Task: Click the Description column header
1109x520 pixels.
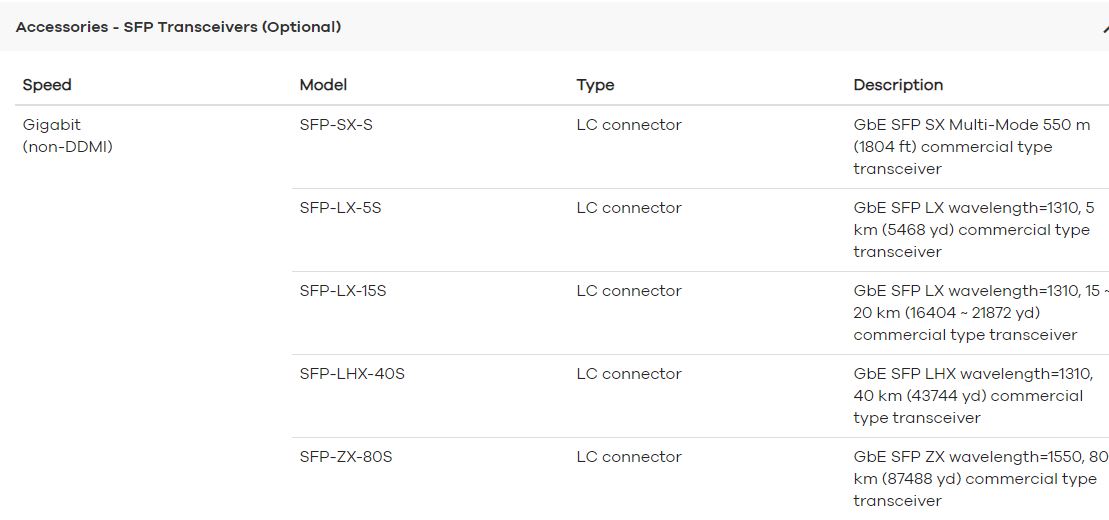Action: click(x=898, y=85)
